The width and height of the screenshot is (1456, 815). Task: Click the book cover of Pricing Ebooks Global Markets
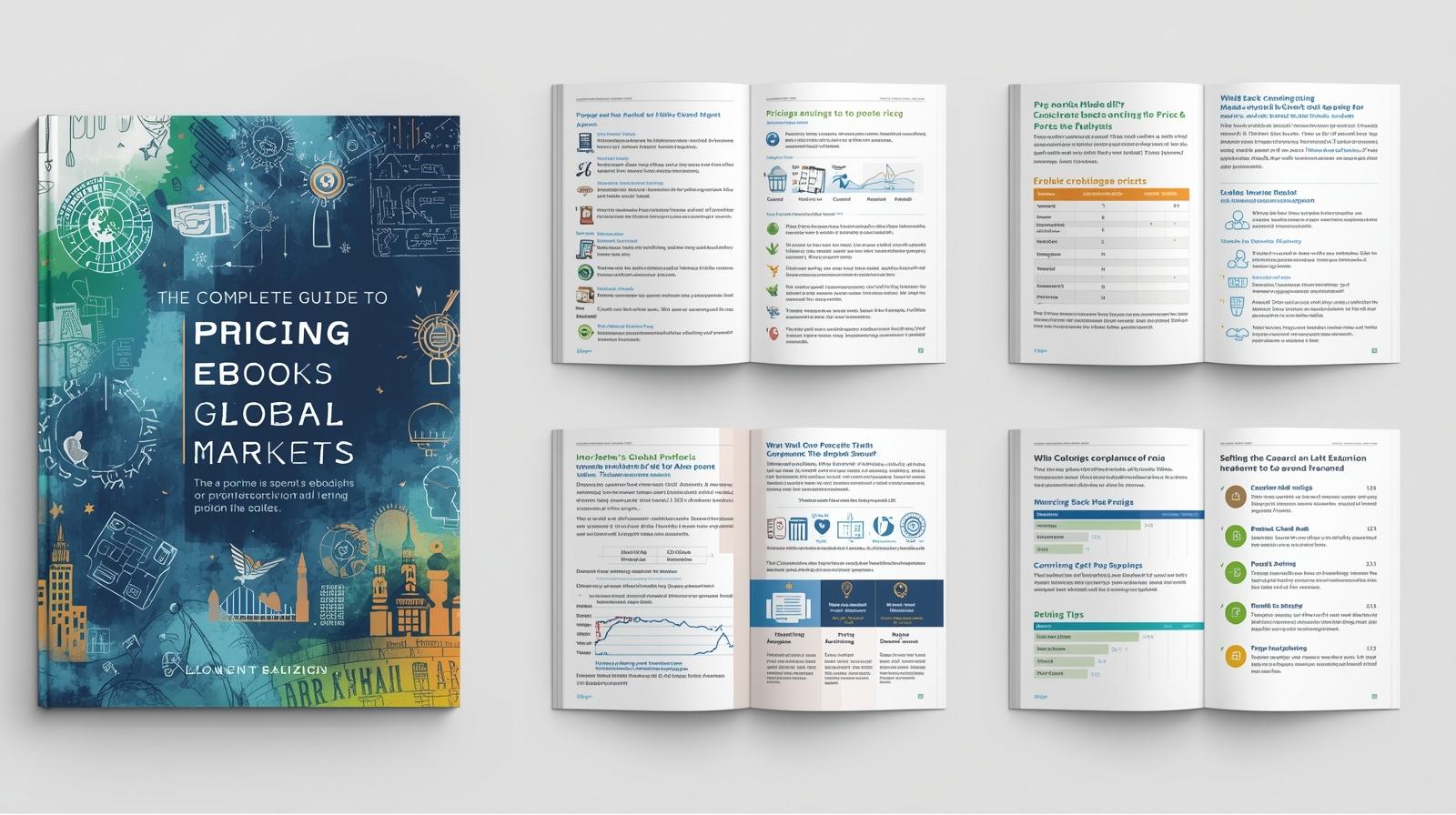click(x=248, y=412)
